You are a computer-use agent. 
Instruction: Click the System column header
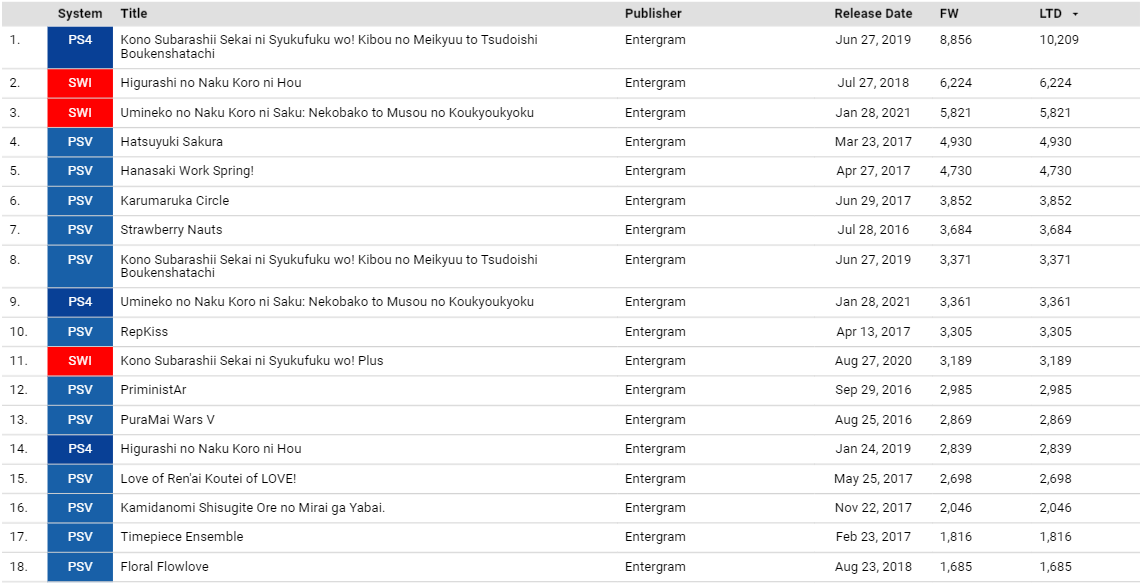[x=80, y=13]
